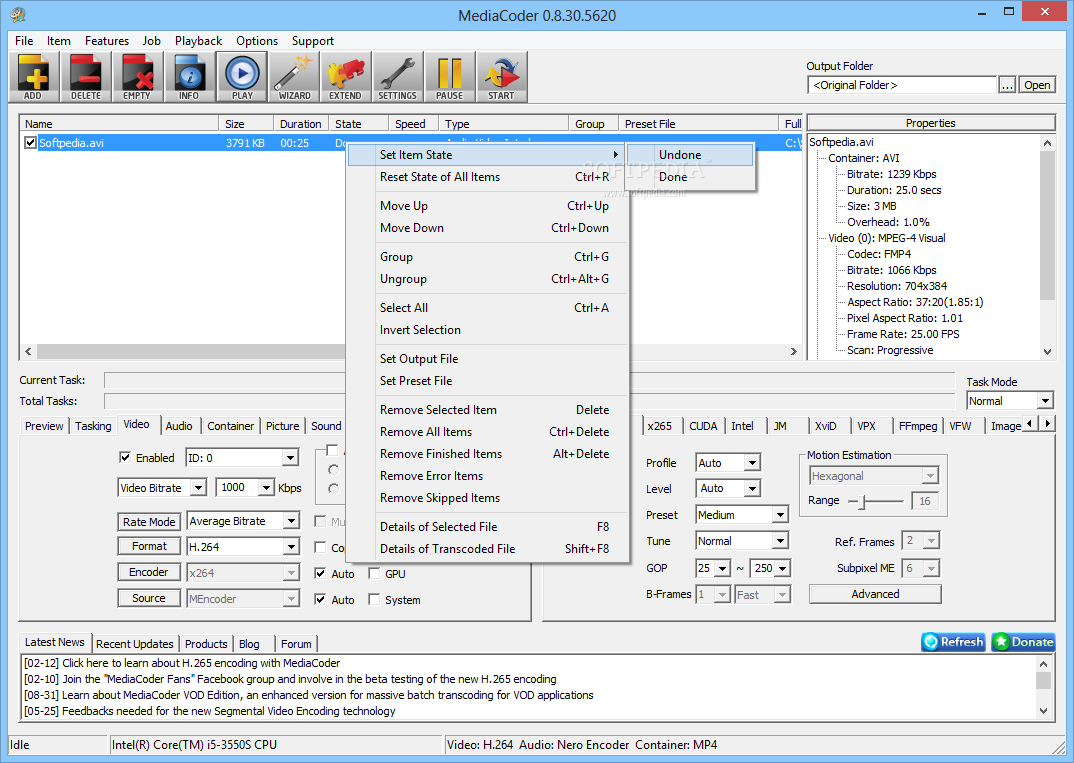Click the PAUSE toolbar icon
Screen dimensions: 1074x763
449,77
